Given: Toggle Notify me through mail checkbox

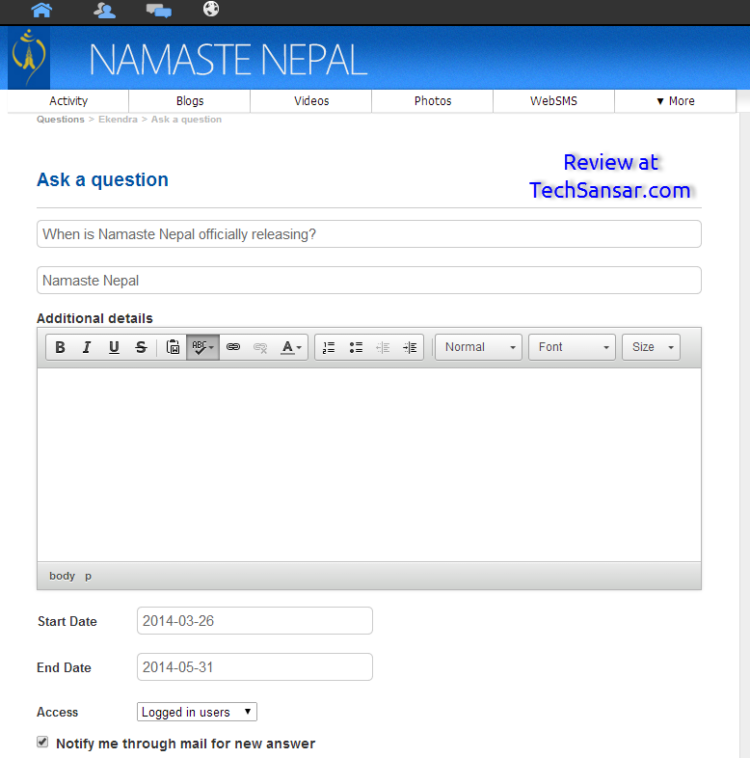Looking at the screenshot, I should coord(43,742).
